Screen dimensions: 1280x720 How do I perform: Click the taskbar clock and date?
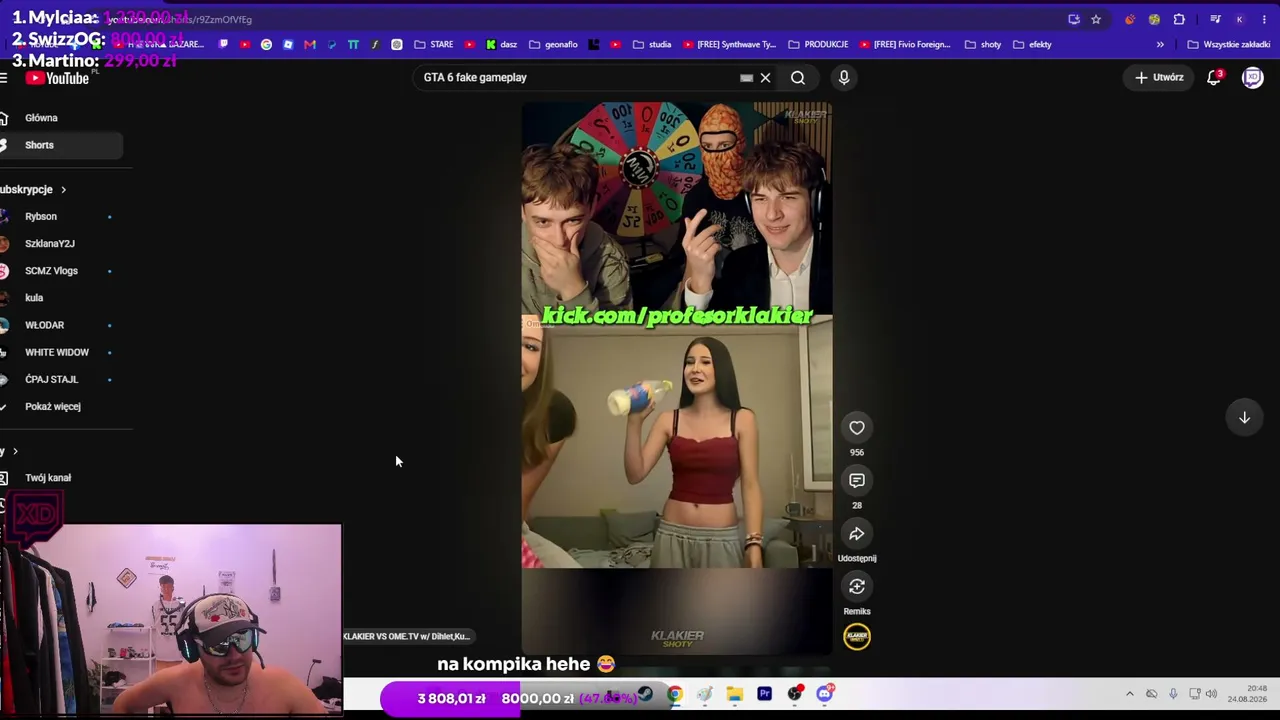pos(1248,694)
